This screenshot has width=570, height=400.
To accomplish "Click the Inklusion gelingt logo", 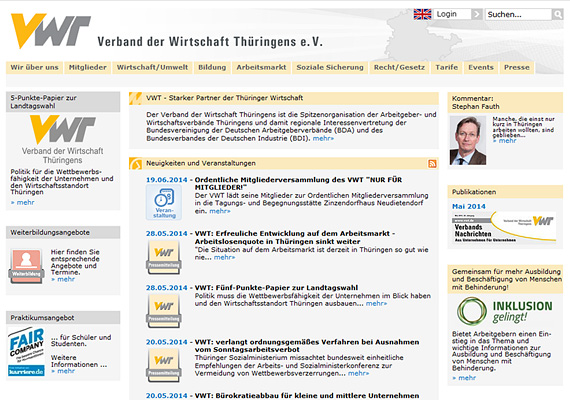I will click(505, 311).
